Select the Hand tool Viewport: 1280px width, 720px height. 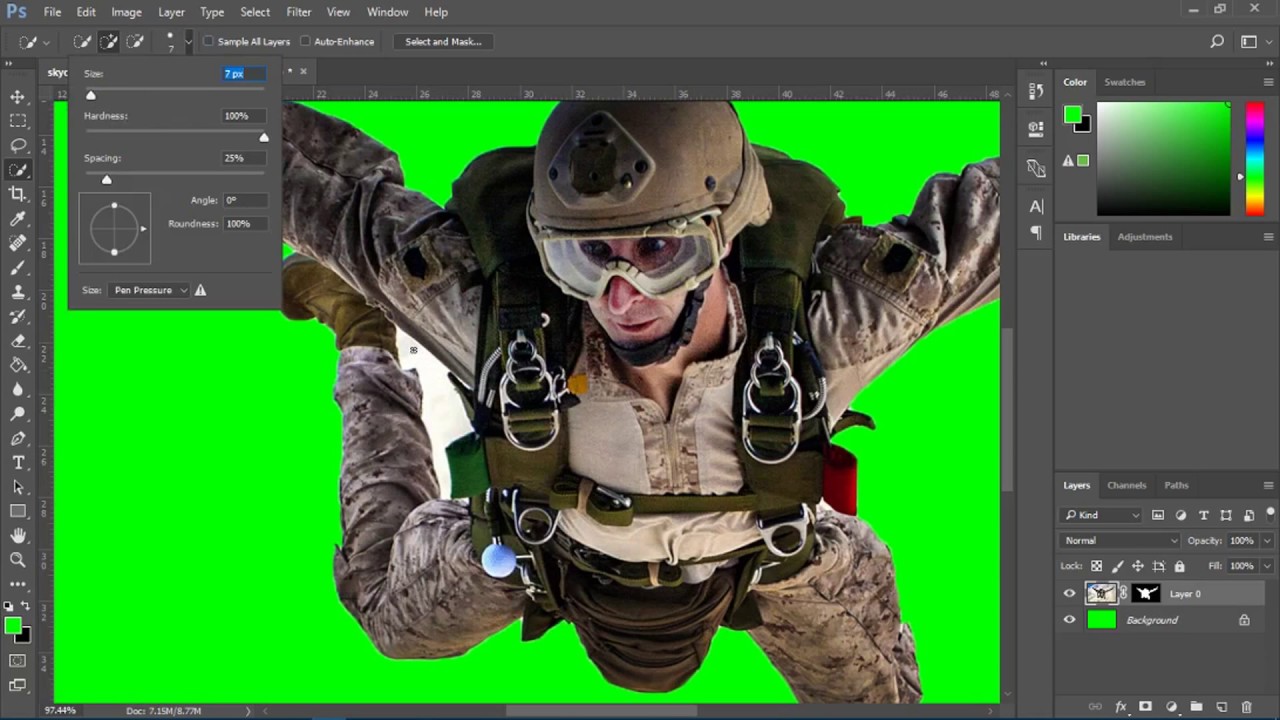pos(18,536)
